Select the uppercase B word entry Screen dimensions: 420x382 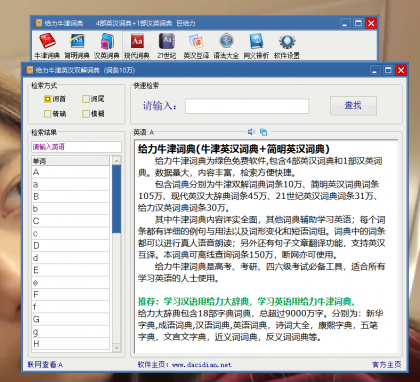point(71,196)
